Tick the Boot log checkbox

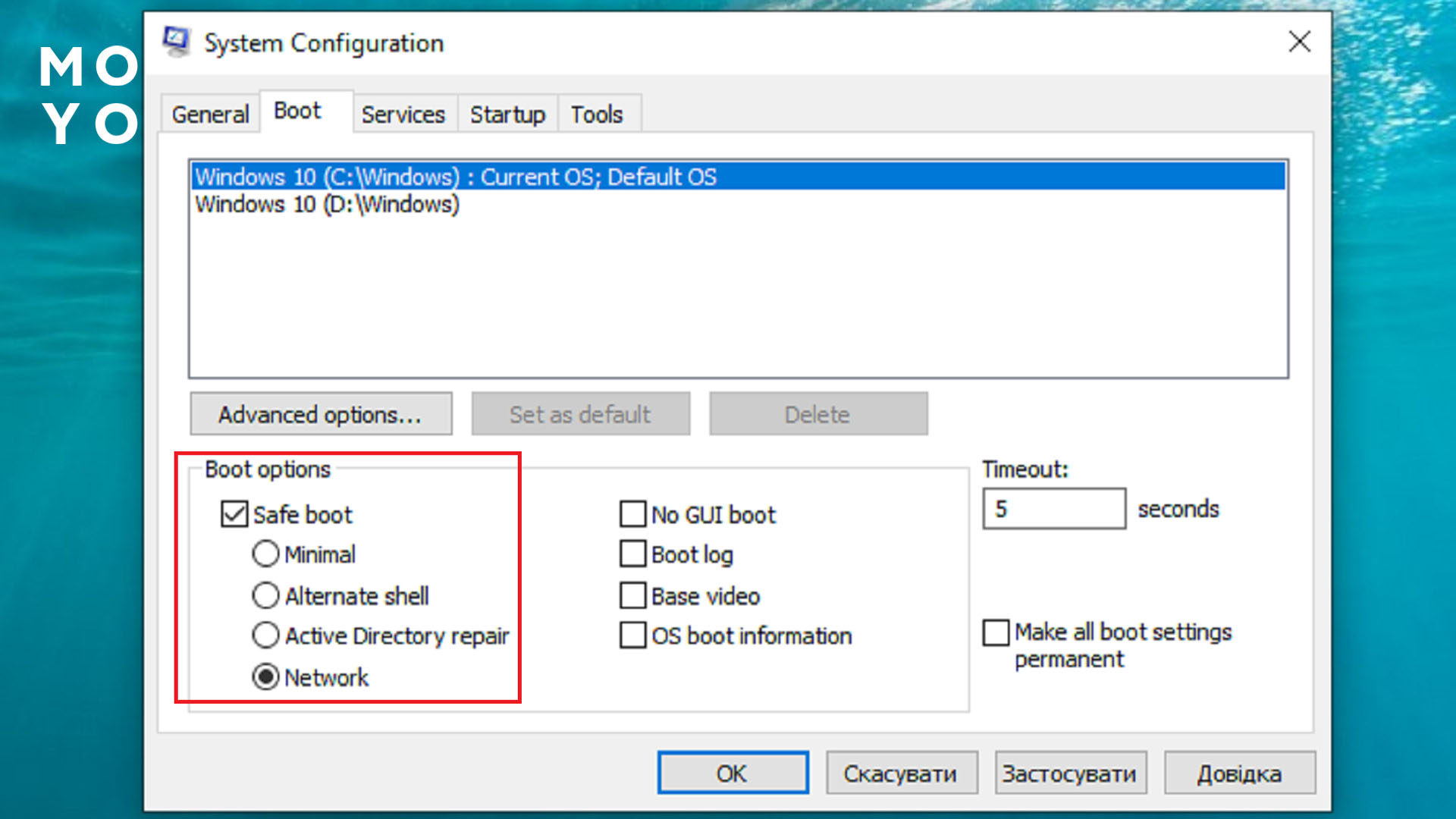632,554
